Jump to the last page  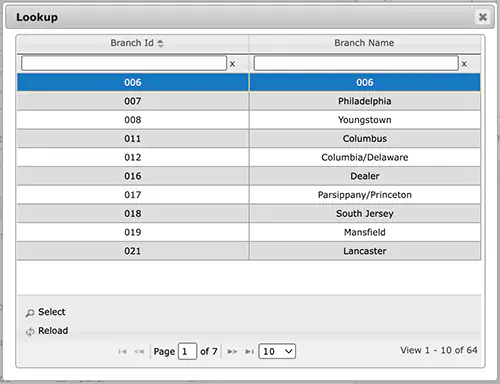click(249, 351)
